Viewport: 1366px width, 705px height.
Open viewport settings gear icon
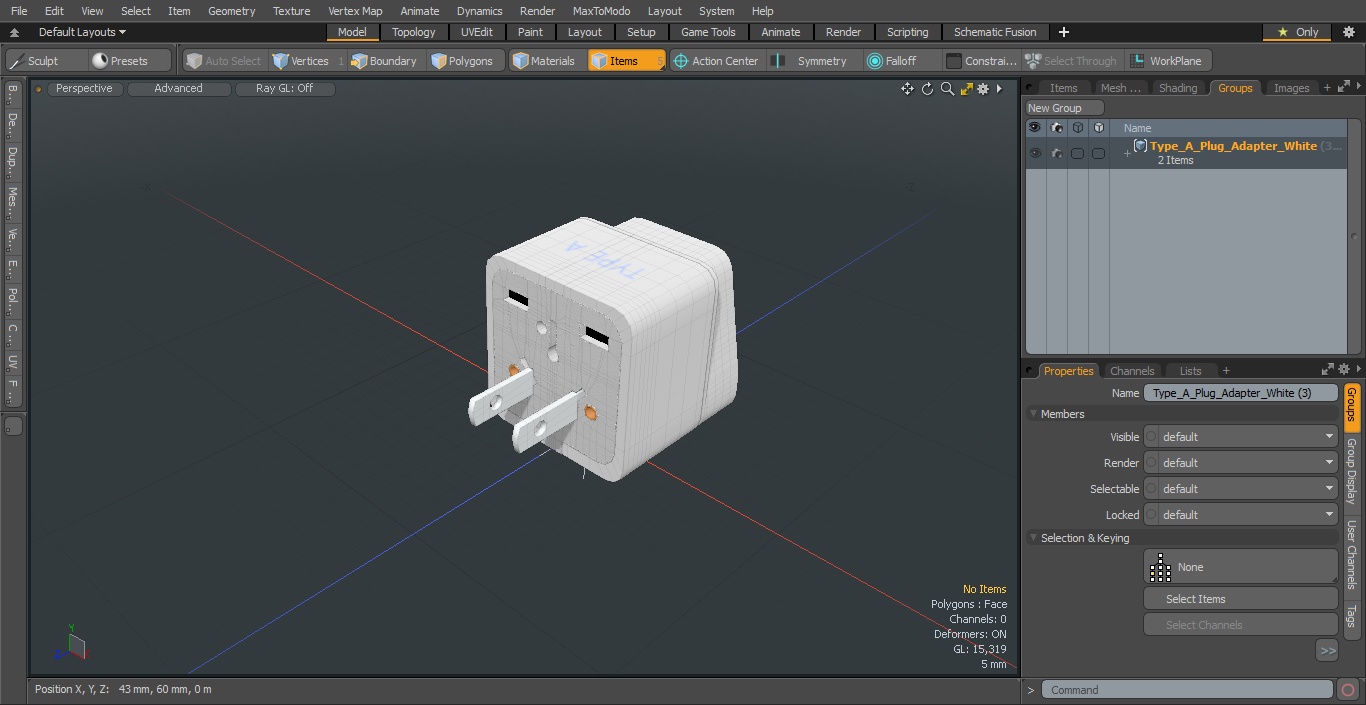(x=983, y=89)
